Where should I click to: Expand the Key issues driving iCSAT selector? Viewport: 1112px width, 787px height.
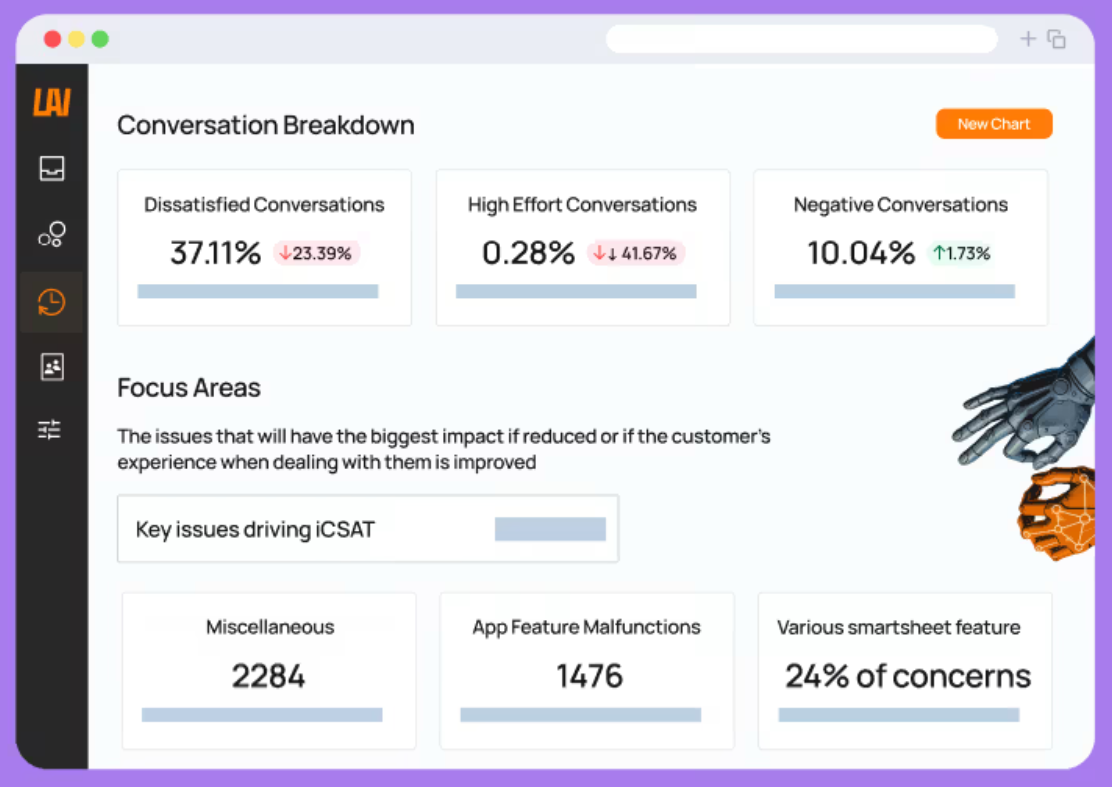point(368,529)
